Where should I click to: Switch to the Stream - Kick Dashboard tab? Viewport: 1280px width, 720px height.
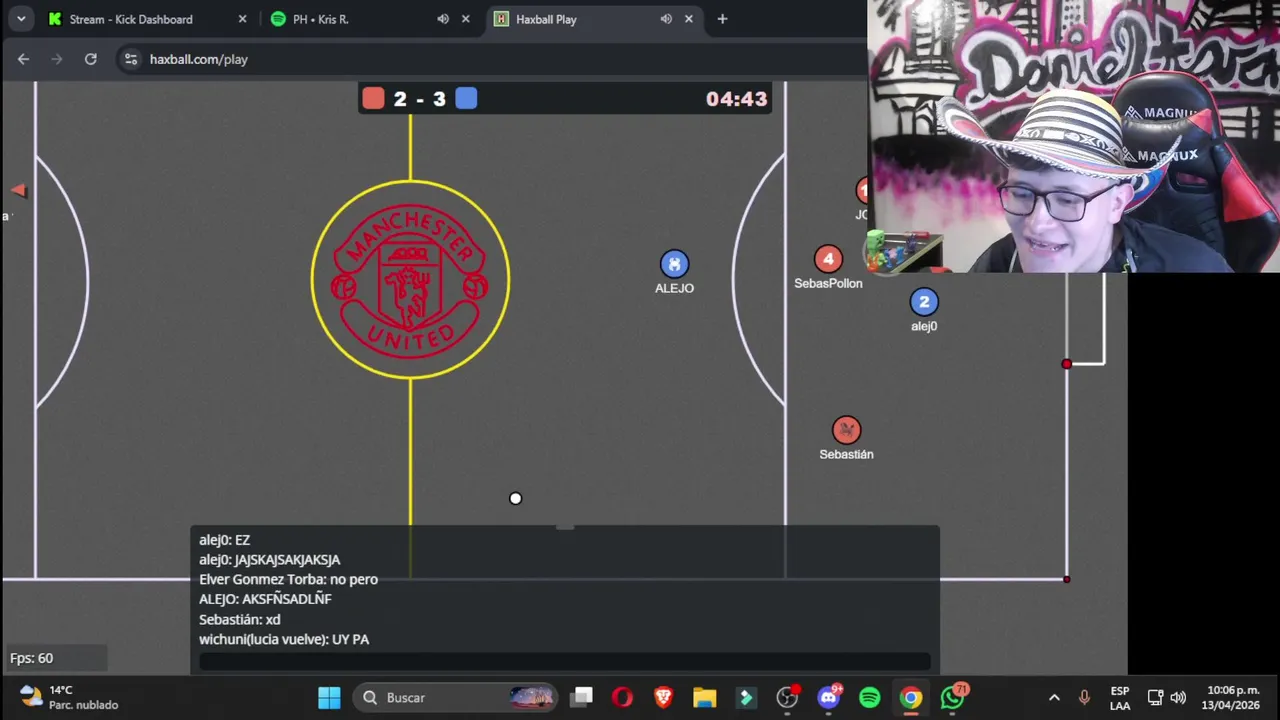(x=130, y=19)
